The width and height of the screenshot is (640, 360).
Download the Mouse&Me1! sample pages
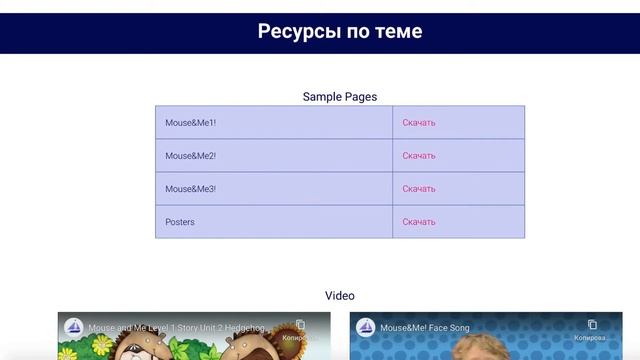click(x=419, y=122)
